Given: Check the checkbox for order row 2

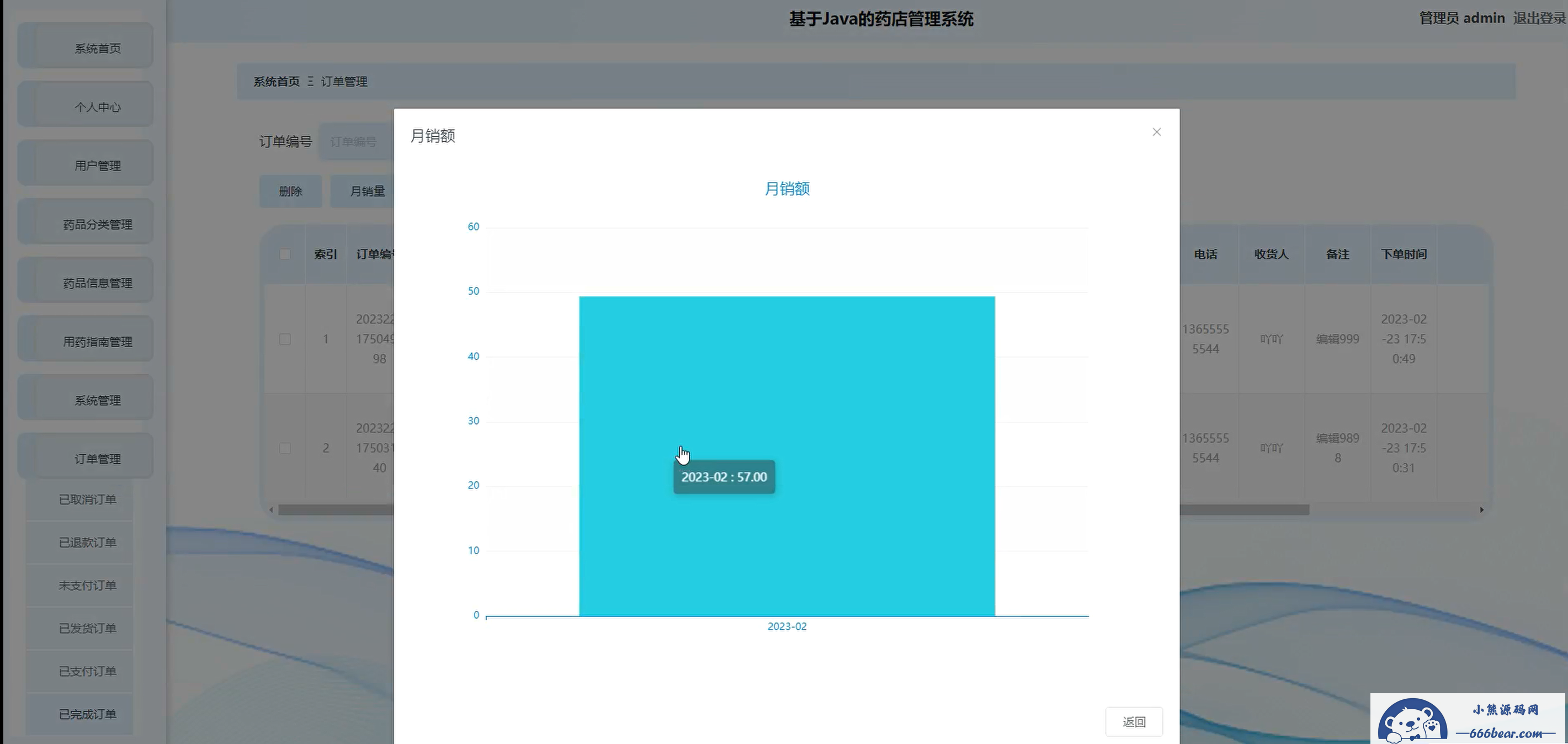Looking at the screenshot, I should 285,448.
